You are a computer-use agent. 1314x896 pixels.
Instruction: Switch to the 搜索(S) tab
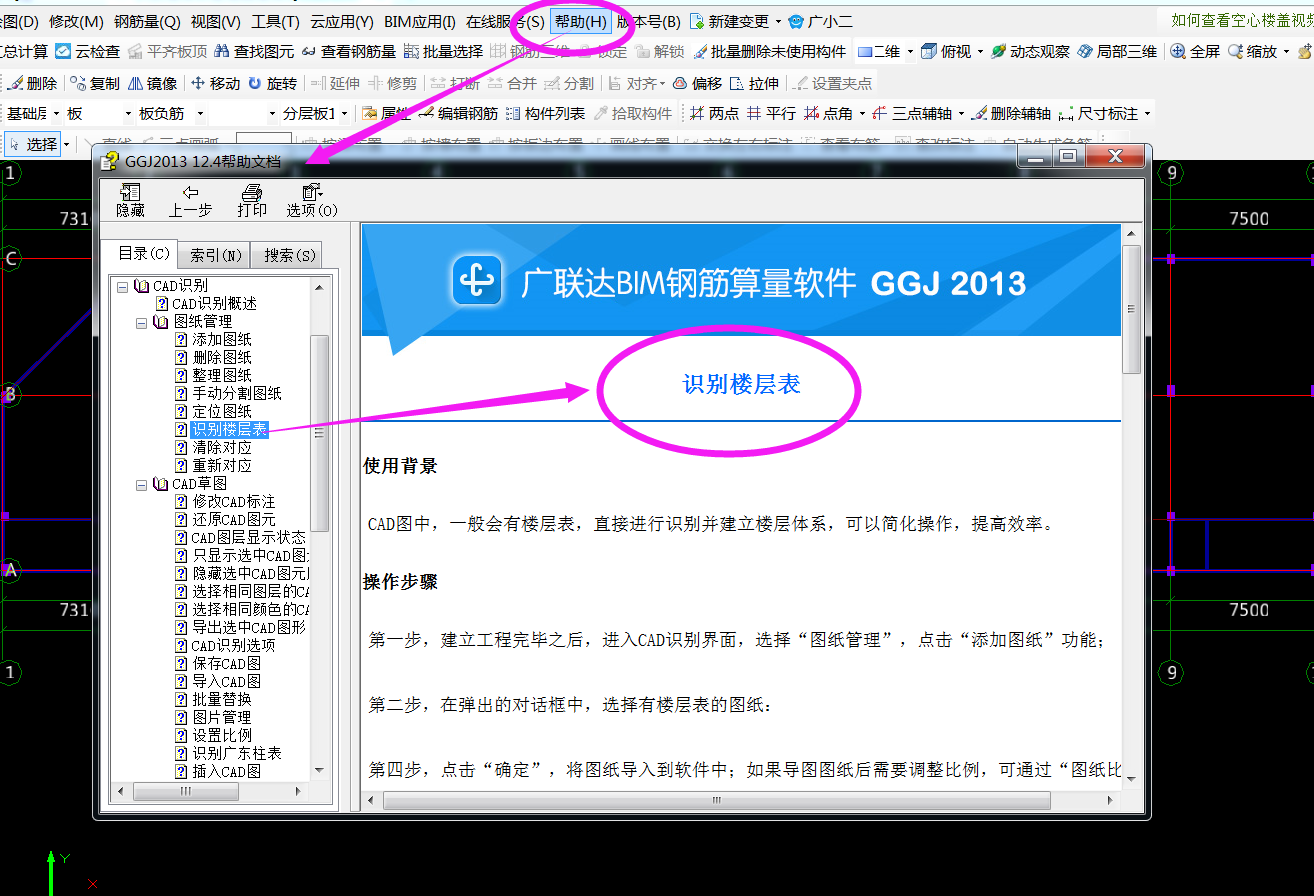point(288,256)
